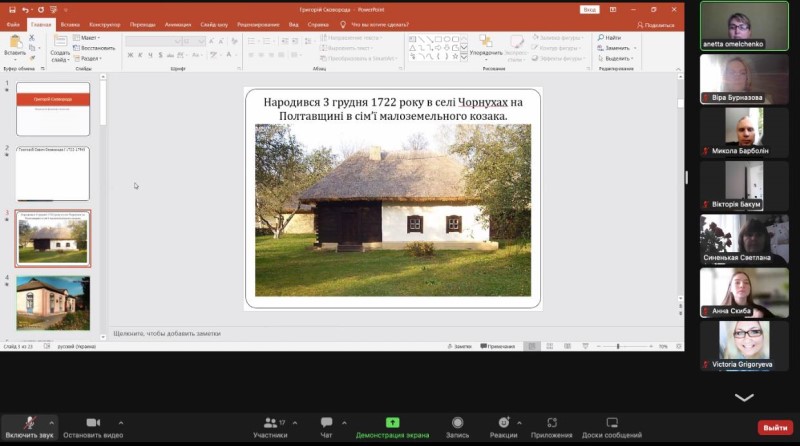Click Save icon in quick access toolbar
The width and height of the screenshot is (800, 446).
click(12, 10)
